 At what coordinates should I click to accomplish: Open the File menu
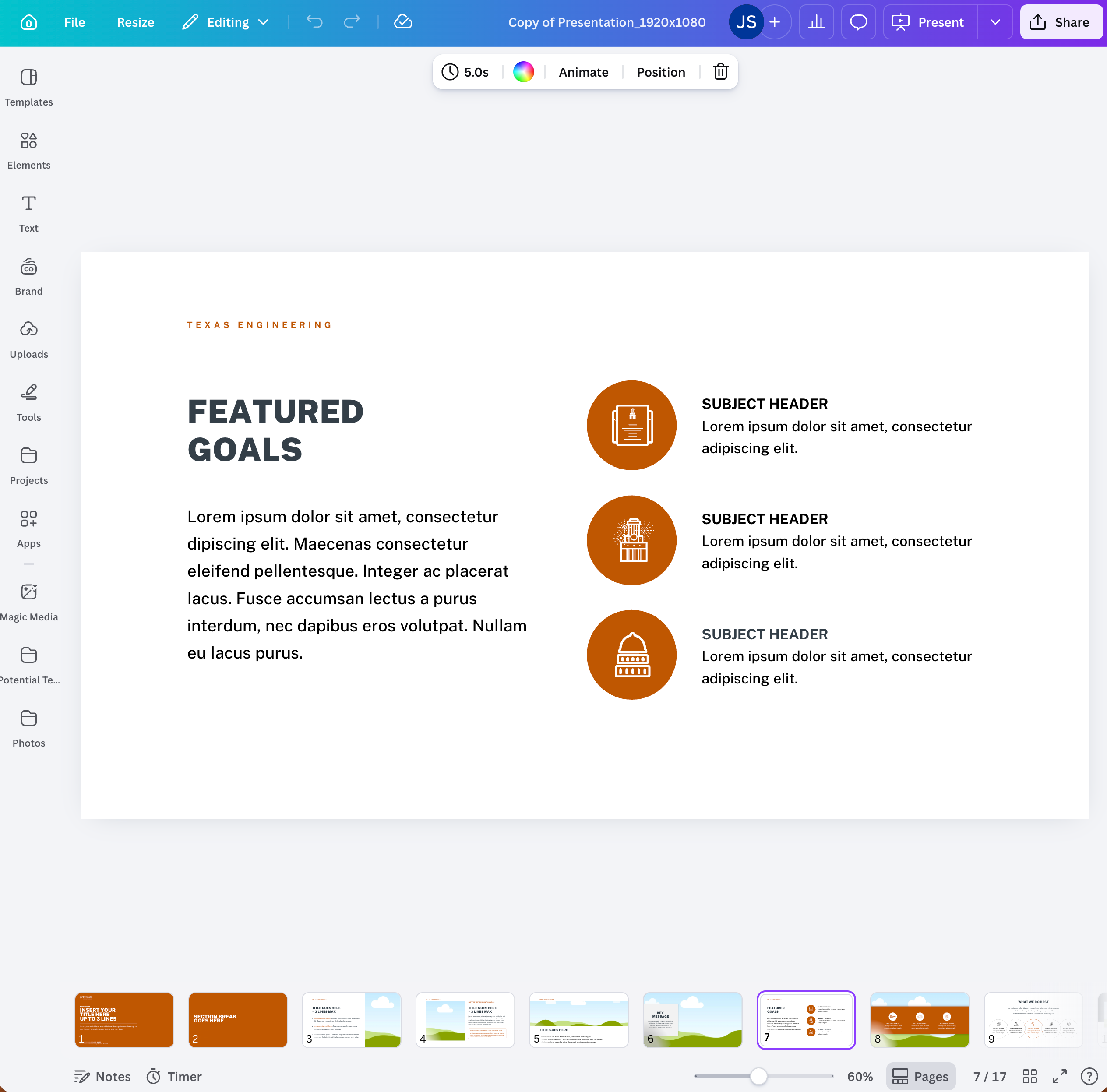[x=74, y=22]
